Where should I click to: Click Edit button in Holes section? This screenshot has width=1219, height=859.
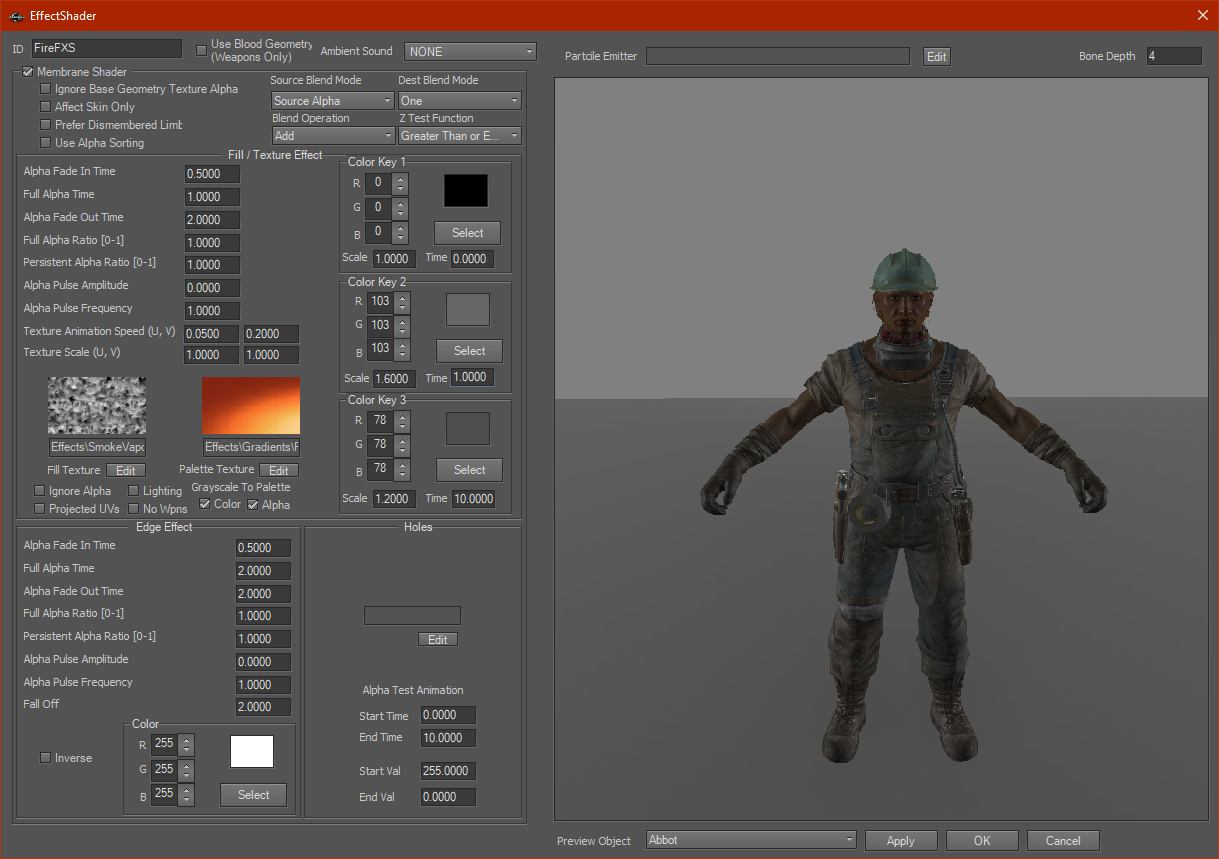[438, 639]
